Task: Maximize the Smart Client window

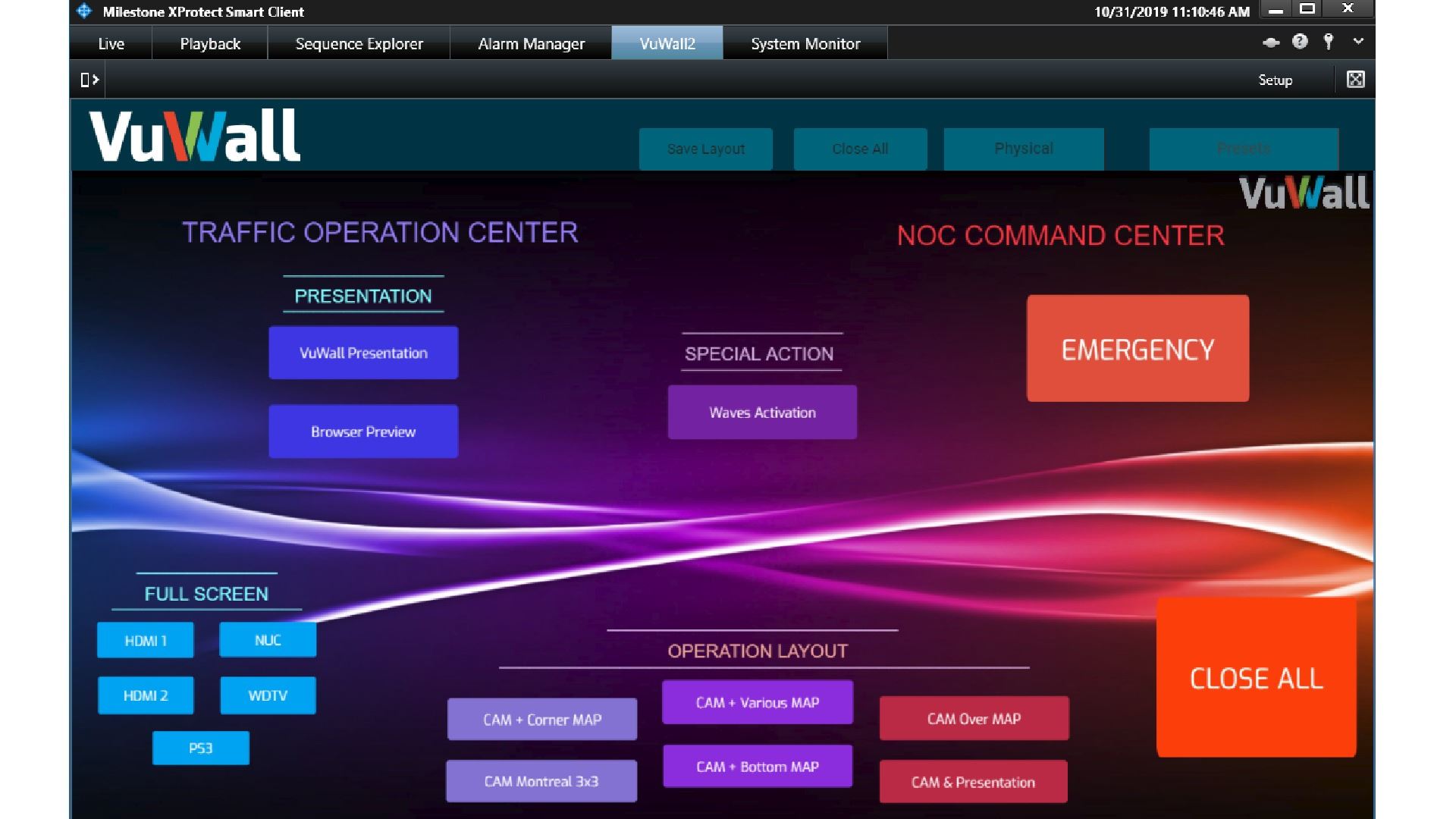Action: click(1307, 9)
